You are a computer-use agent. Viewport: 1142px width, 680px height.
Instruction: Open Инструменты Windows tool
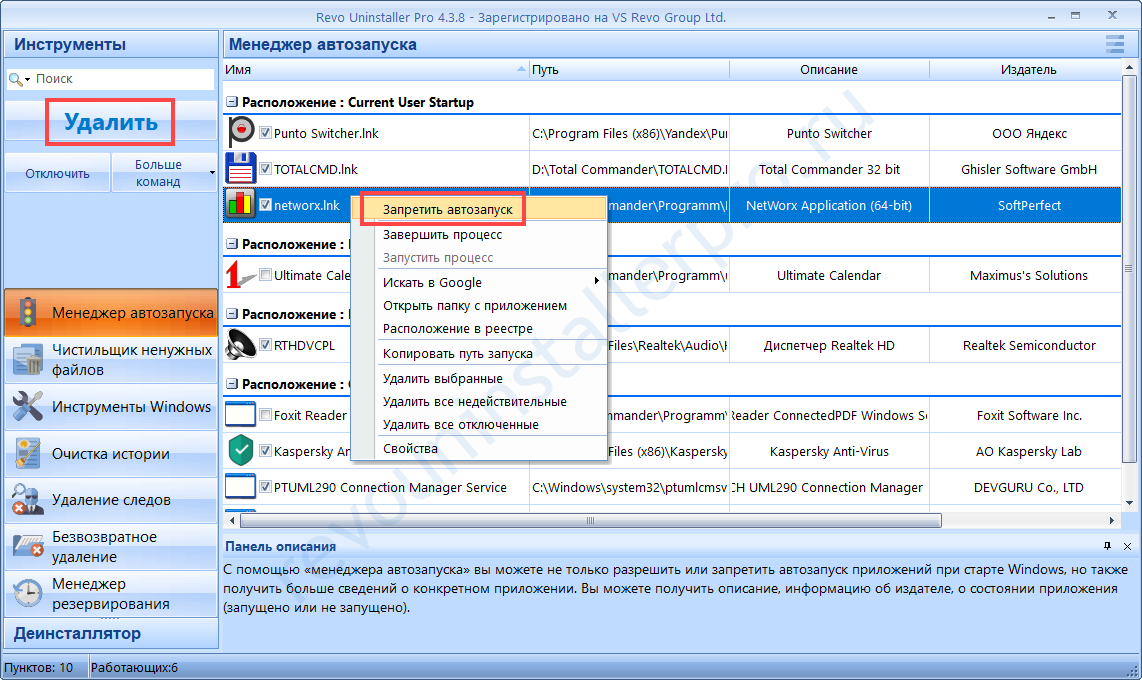tap(111, 406)
